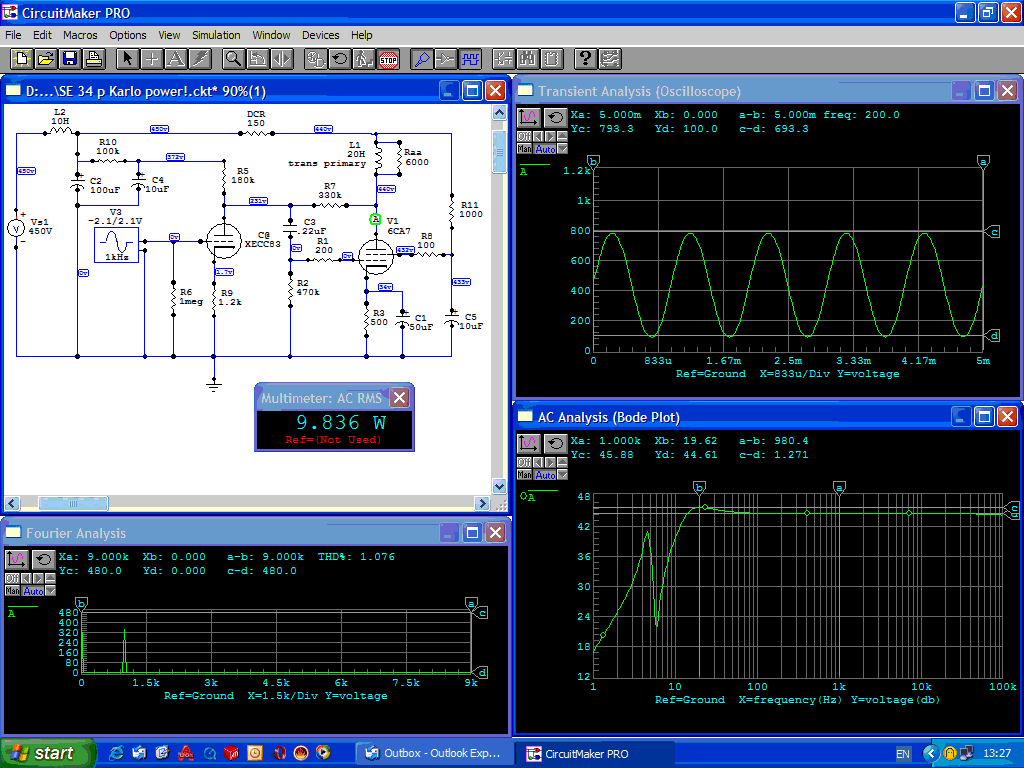Select the blue Probe tool icon
The width and height of the screenshot is (1024, 768).
click(x=422, y=59)
